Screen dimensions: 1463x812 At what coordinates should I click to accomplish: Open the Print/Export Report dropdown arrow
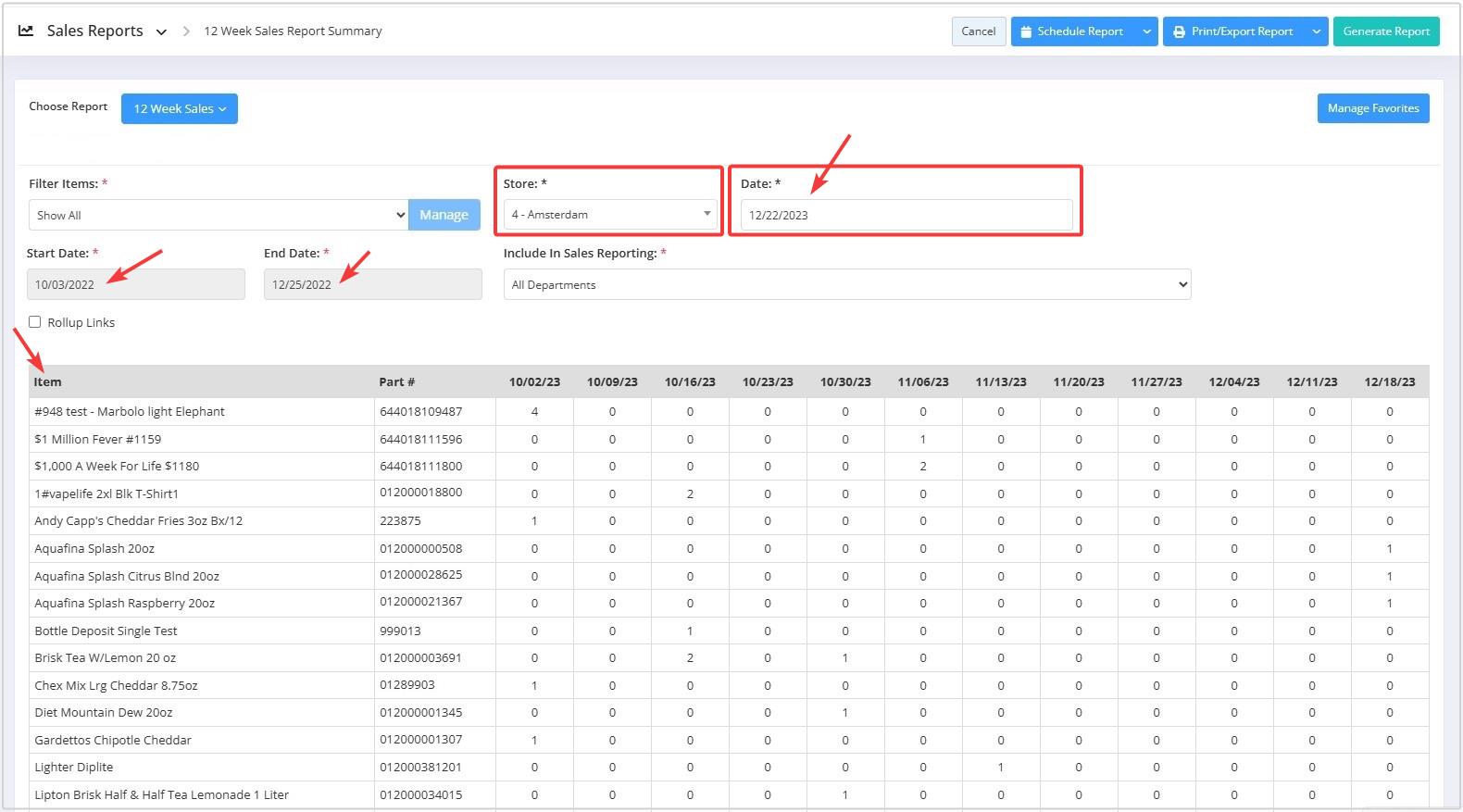pos(1316,31)
